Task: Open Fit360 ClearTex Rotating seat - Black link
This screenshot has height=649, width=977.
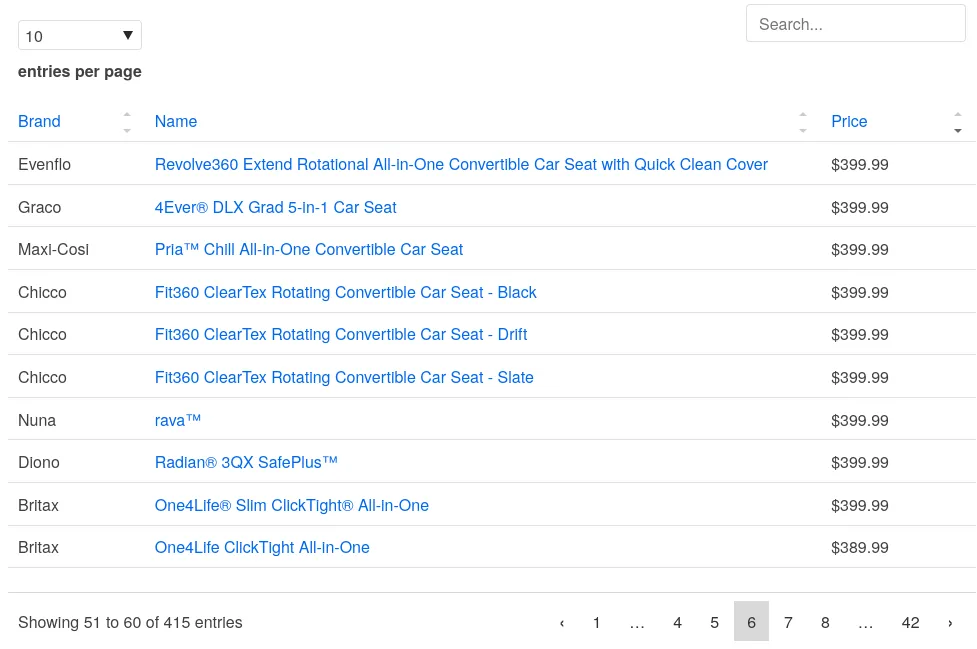Action: point(345,293)
